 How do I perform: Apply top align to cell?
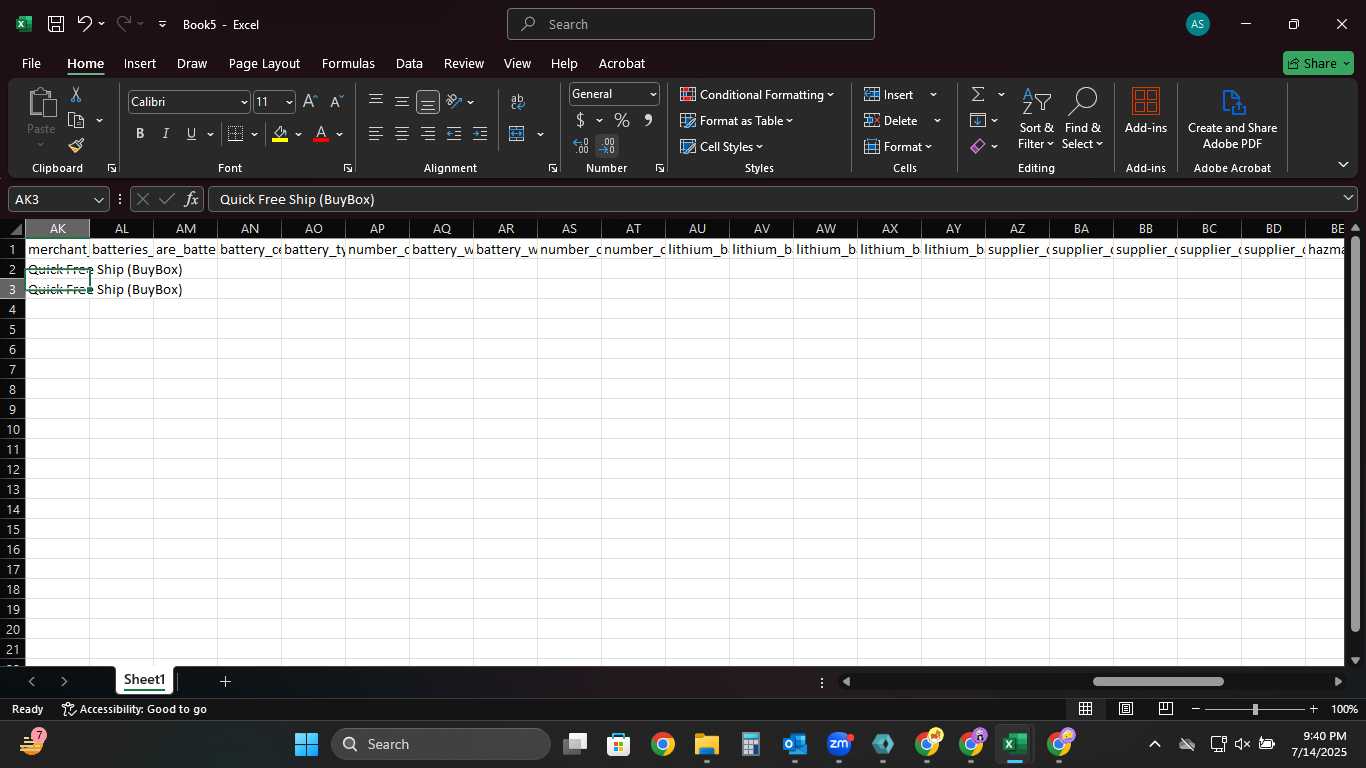point(376,101)
